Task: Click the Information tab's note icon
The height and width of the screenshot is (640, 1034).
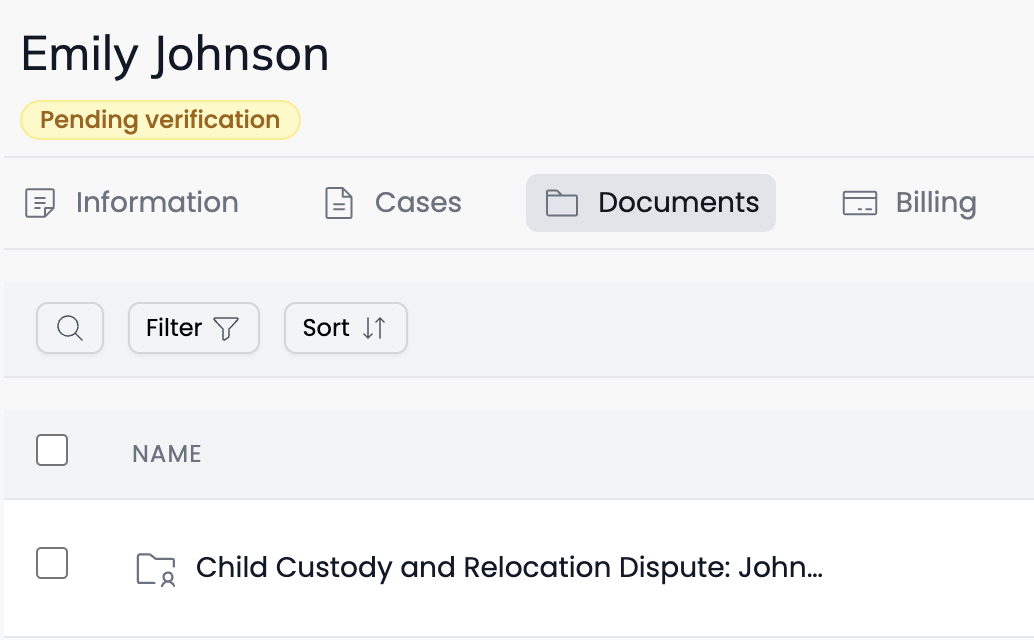Action: [x=40, y=203]
